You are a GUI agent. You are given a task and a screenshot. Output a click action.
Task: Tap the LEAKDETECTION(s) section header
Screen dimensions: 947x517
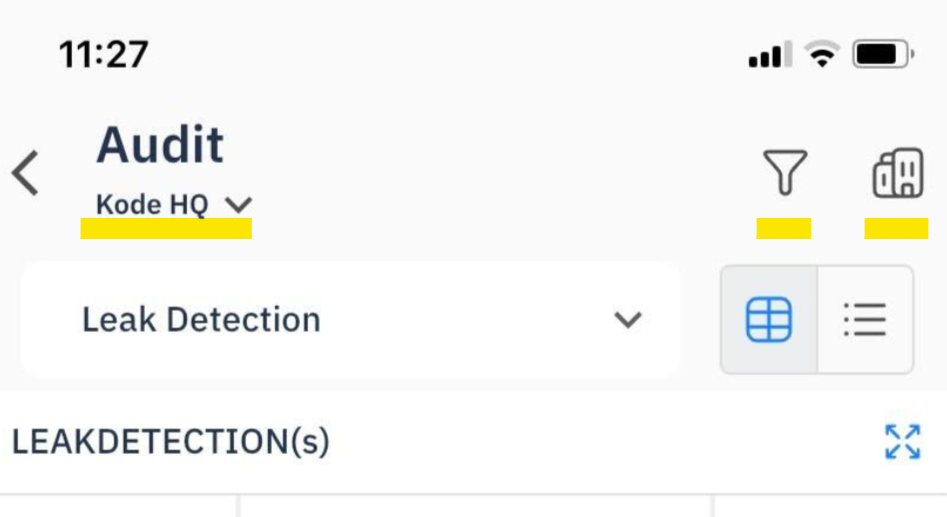click(170, 441)
